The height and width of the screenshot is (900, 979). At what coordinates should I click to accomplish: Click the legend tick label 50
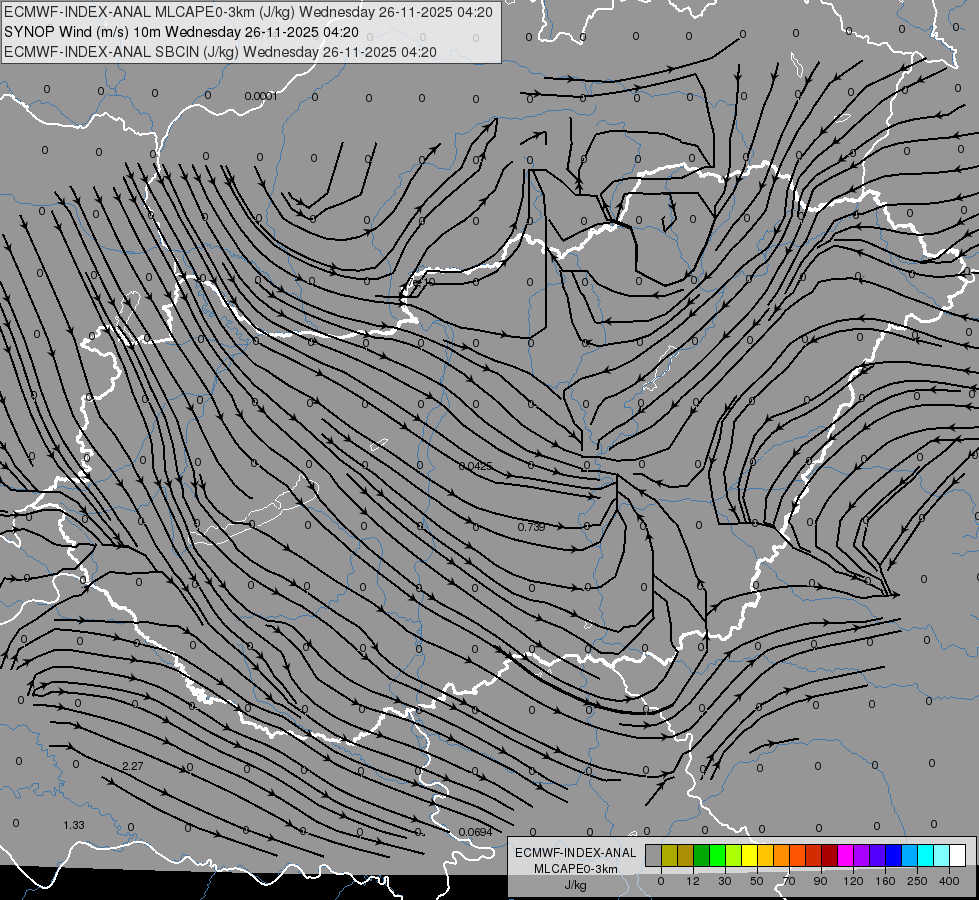(757, 881)
